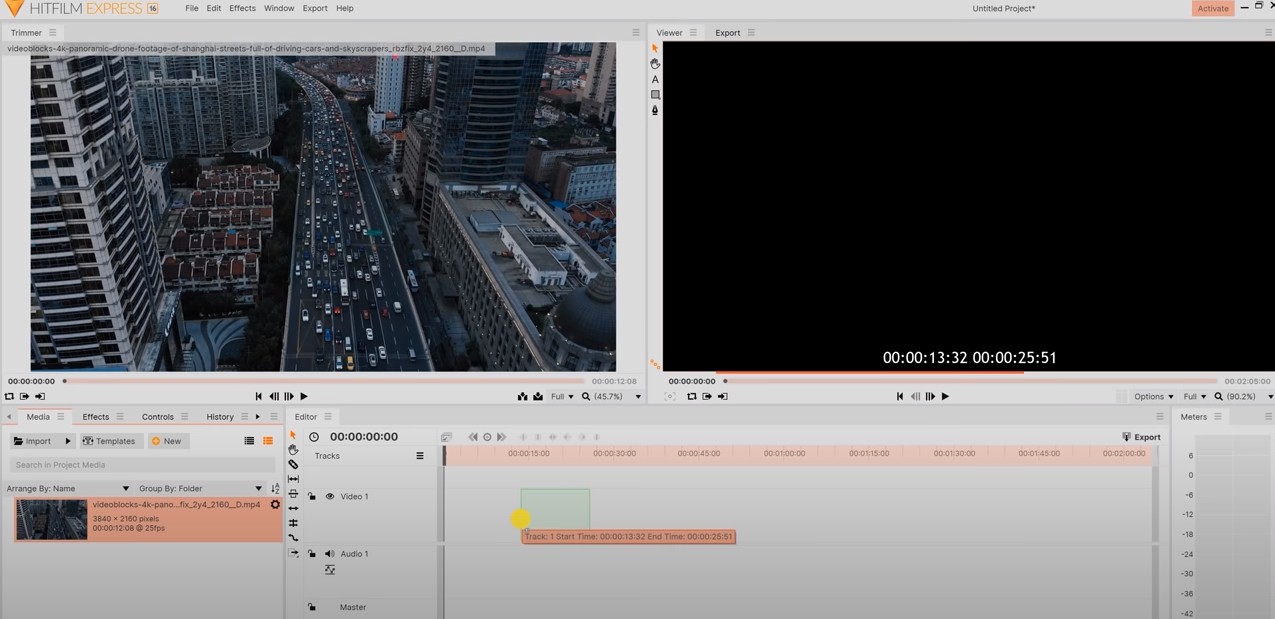Open the File menu

coord(192,8)
